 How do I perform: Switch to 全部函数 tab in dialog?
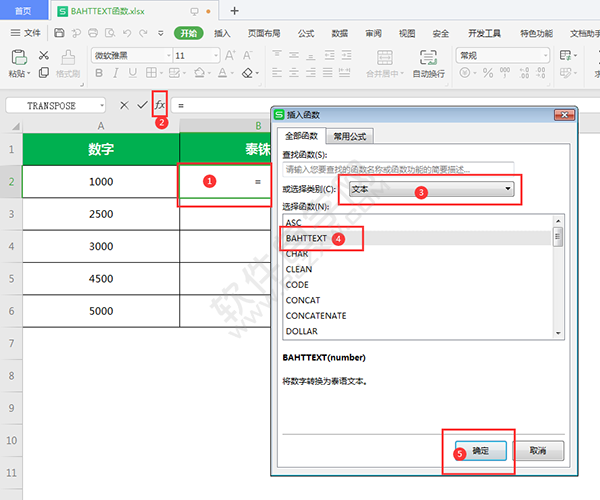[301, 136]
